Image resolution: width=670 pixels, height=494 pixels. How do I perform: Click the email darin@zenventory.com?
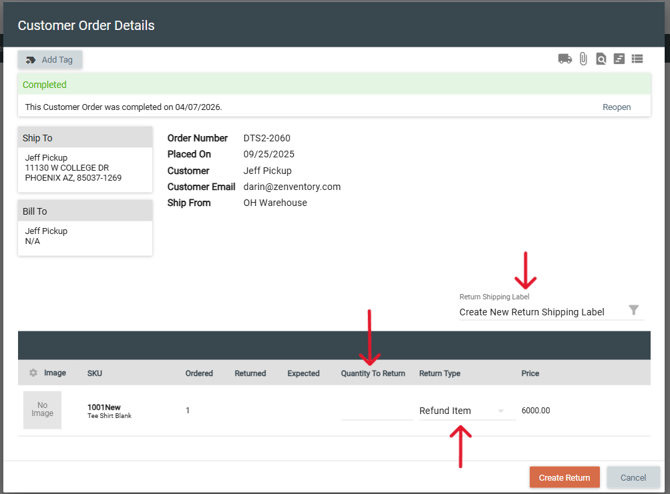[292, 187]
